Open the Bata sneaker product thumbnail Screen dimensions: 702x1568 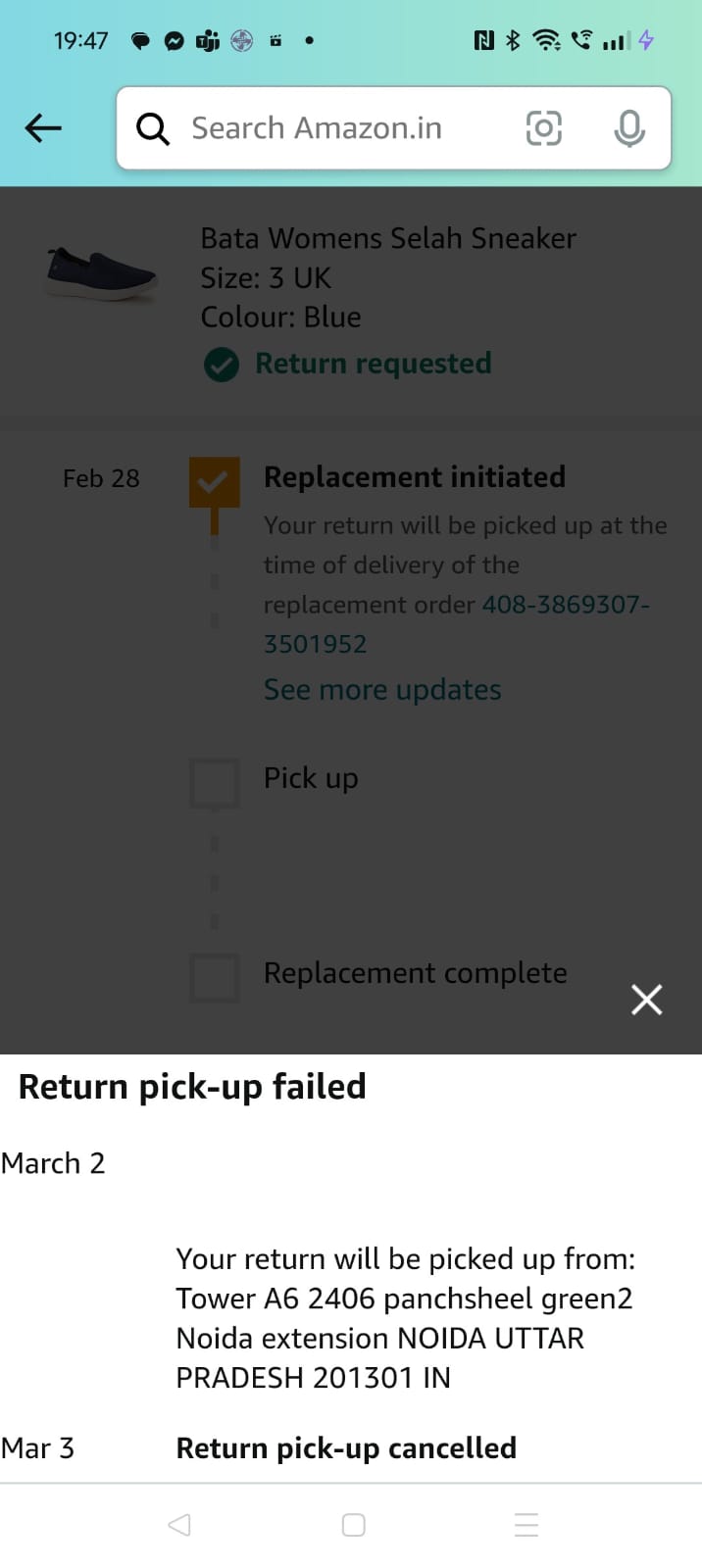[101, 272]
